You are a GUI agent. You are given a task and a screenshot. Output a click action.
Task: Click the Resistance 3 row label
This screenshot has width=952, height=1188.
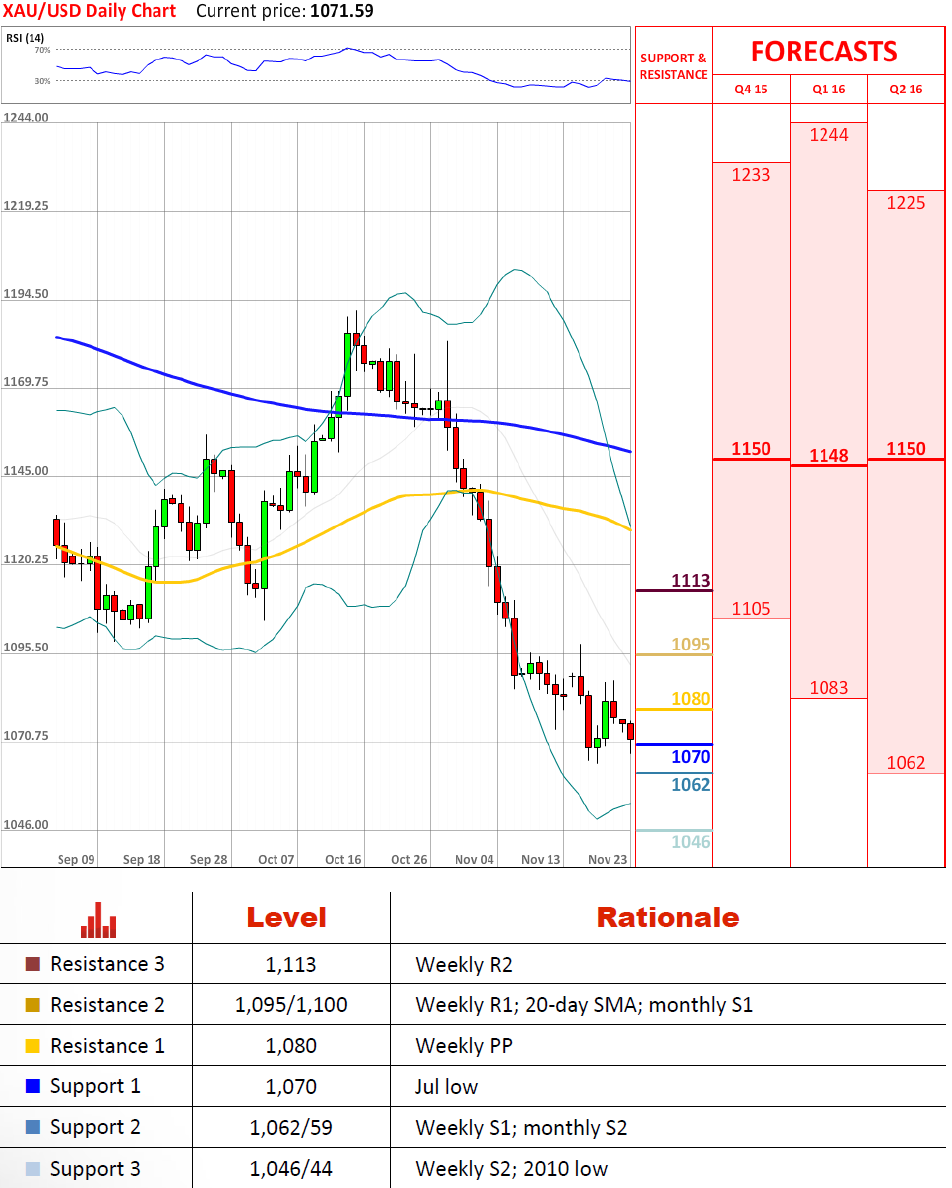click(107, 964)
